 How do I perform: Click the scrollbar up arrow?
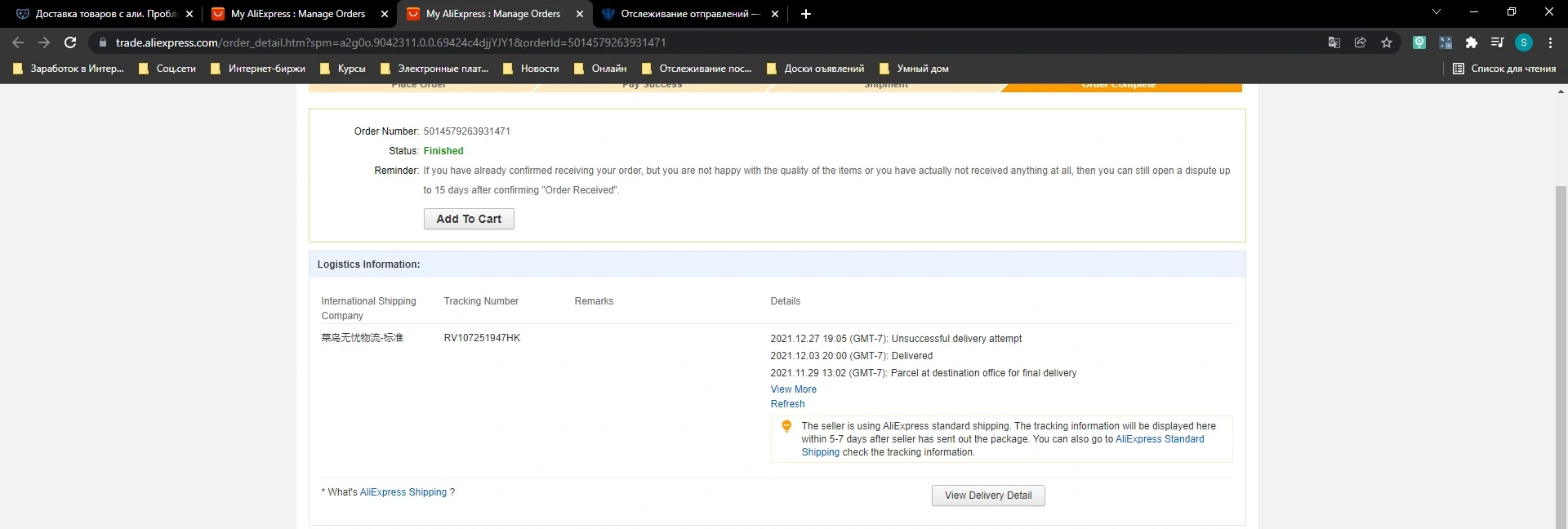[1561, 91]
